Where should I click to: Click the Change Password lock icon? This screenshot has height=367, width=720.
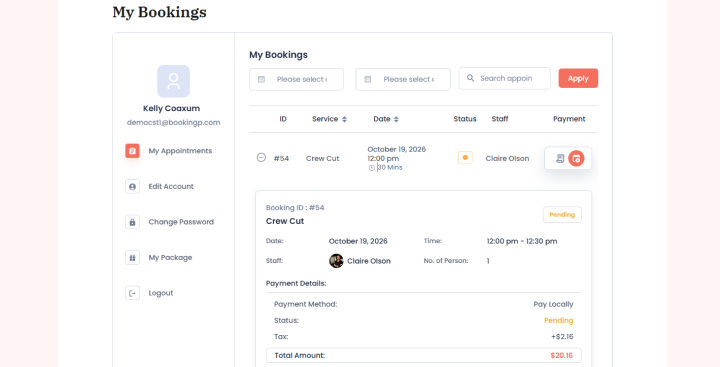click(x=132, y=222)
